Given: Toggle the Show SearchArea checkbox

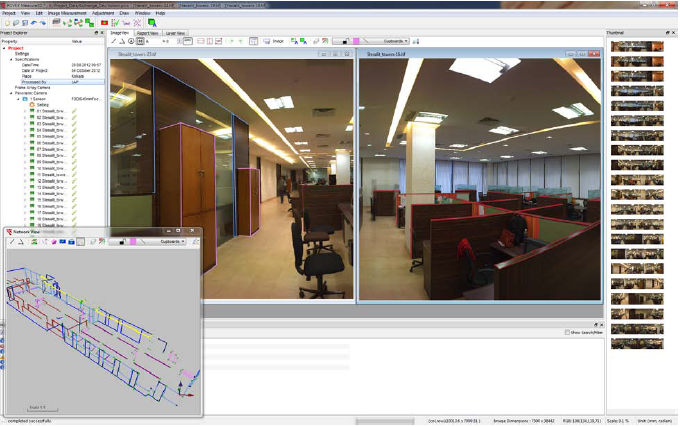Looking at the screenshot, I should tap(568, 332).
